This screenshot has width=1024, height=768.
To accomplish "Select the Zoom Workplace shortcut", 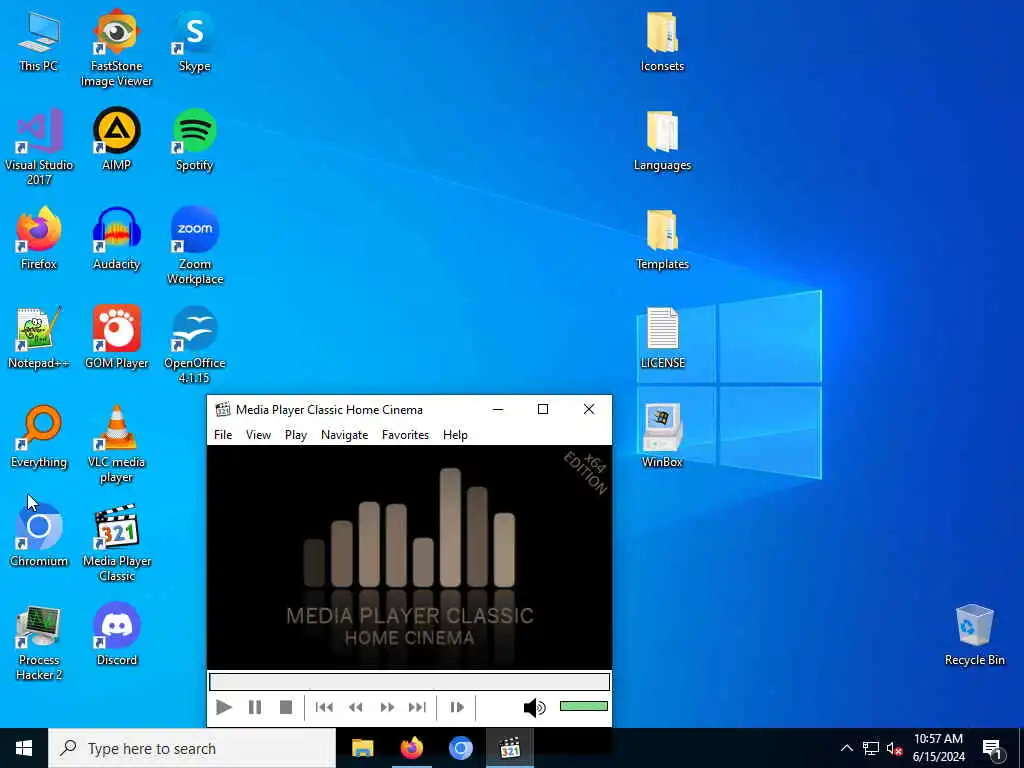I will pos(195,246).
